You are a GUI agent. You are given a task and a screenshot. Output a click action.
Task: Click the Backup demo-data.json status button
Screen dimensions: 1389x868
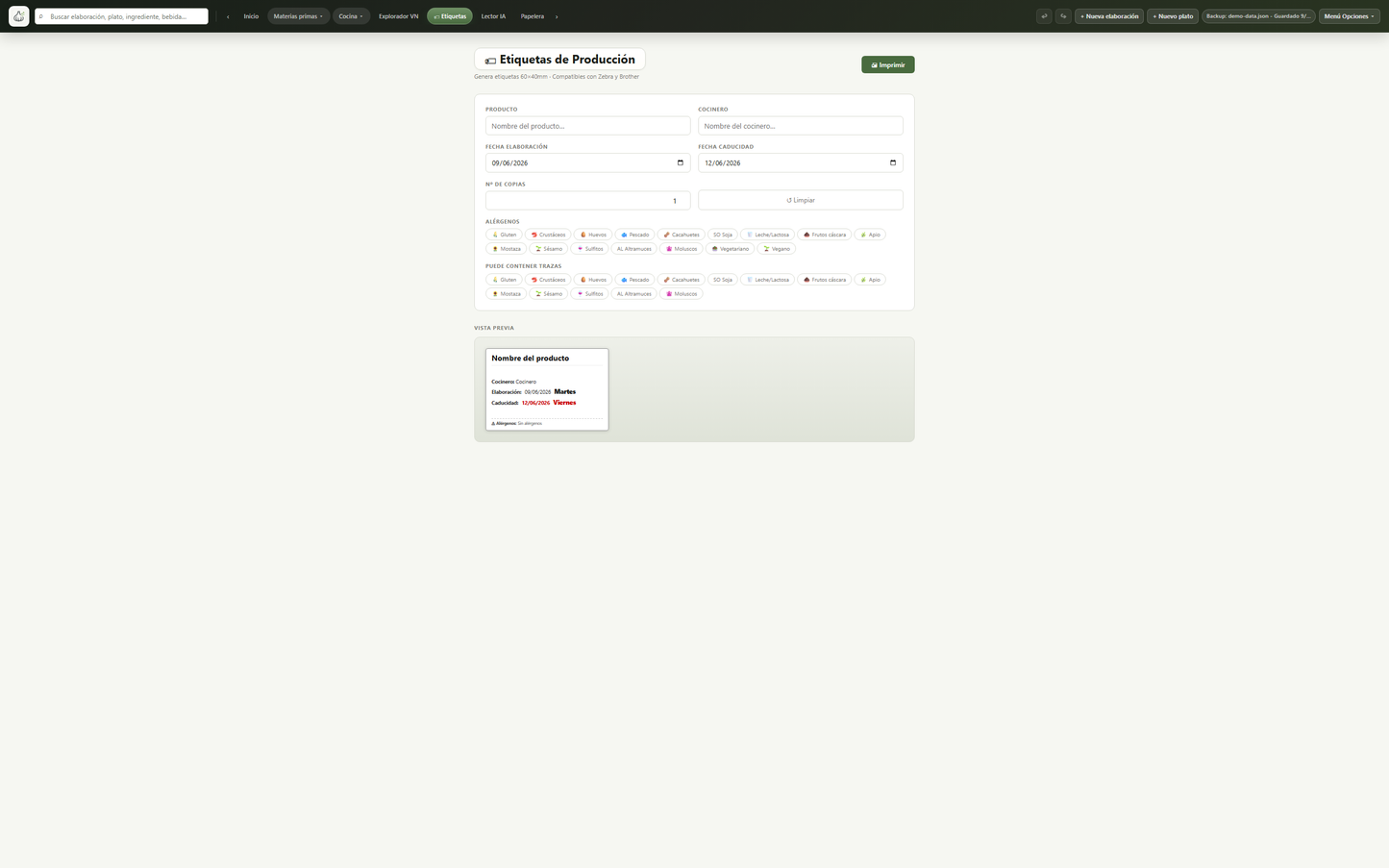click(1258, 16)
